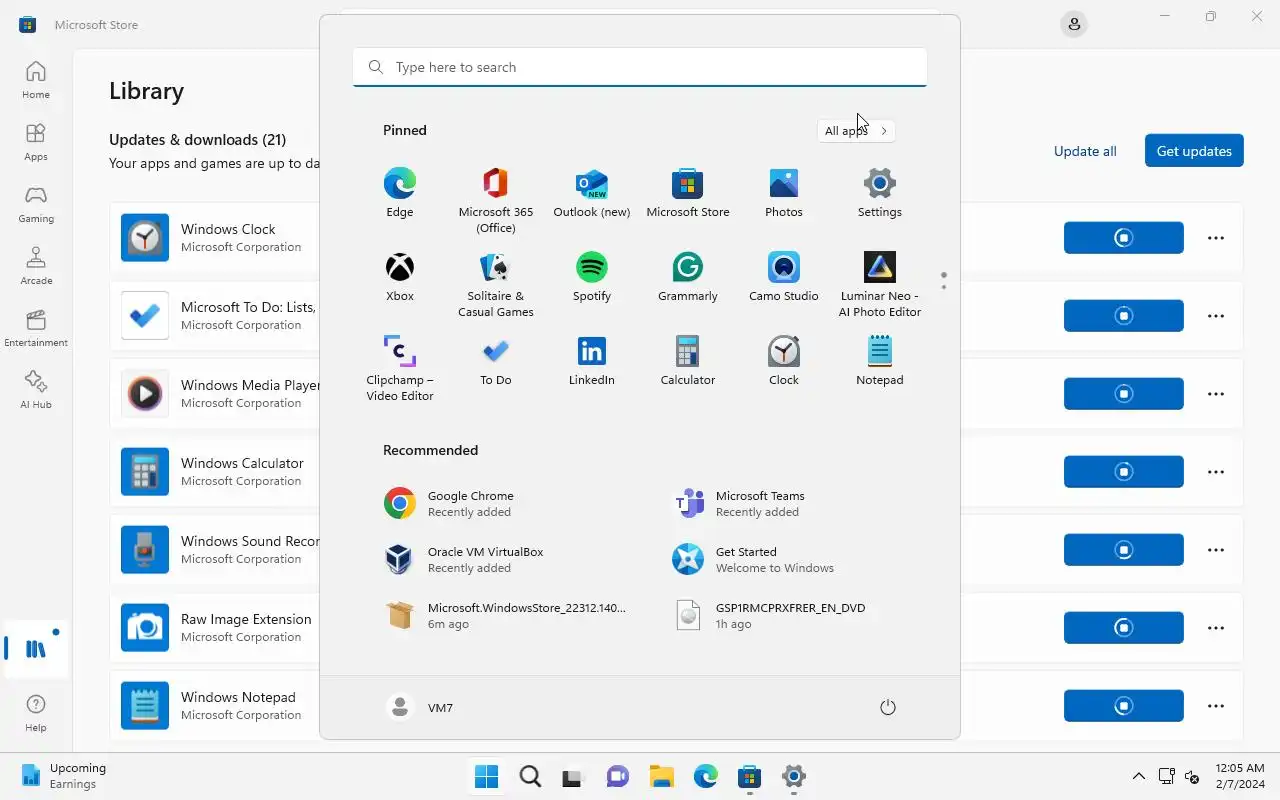Stop Raw Image Extension update
The image size is (1280, 800).
point(1124,628)
